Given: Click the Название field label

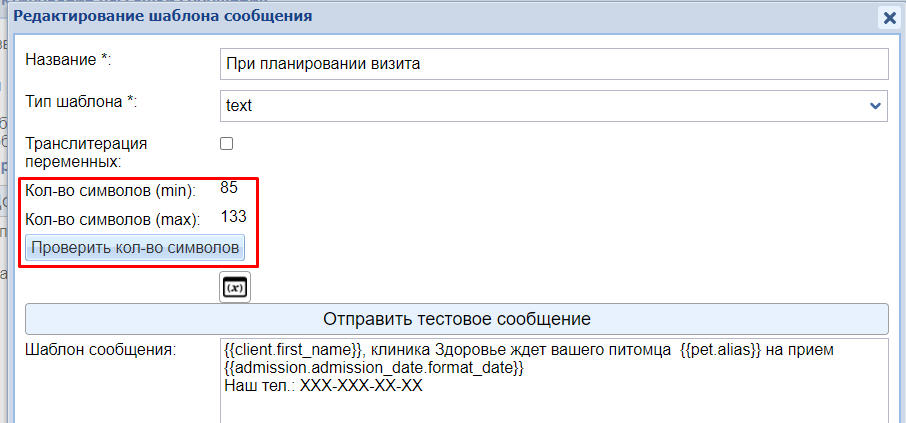Looking at the screenshot, I should click(68, 60).
